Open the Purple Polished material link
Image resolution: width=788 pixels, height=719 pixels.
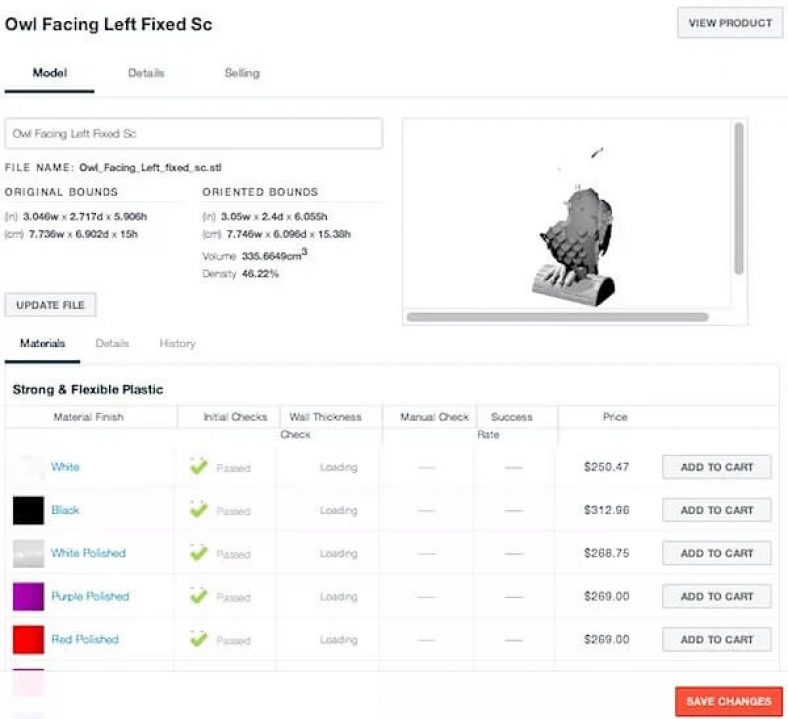click(x=90, y=596)
